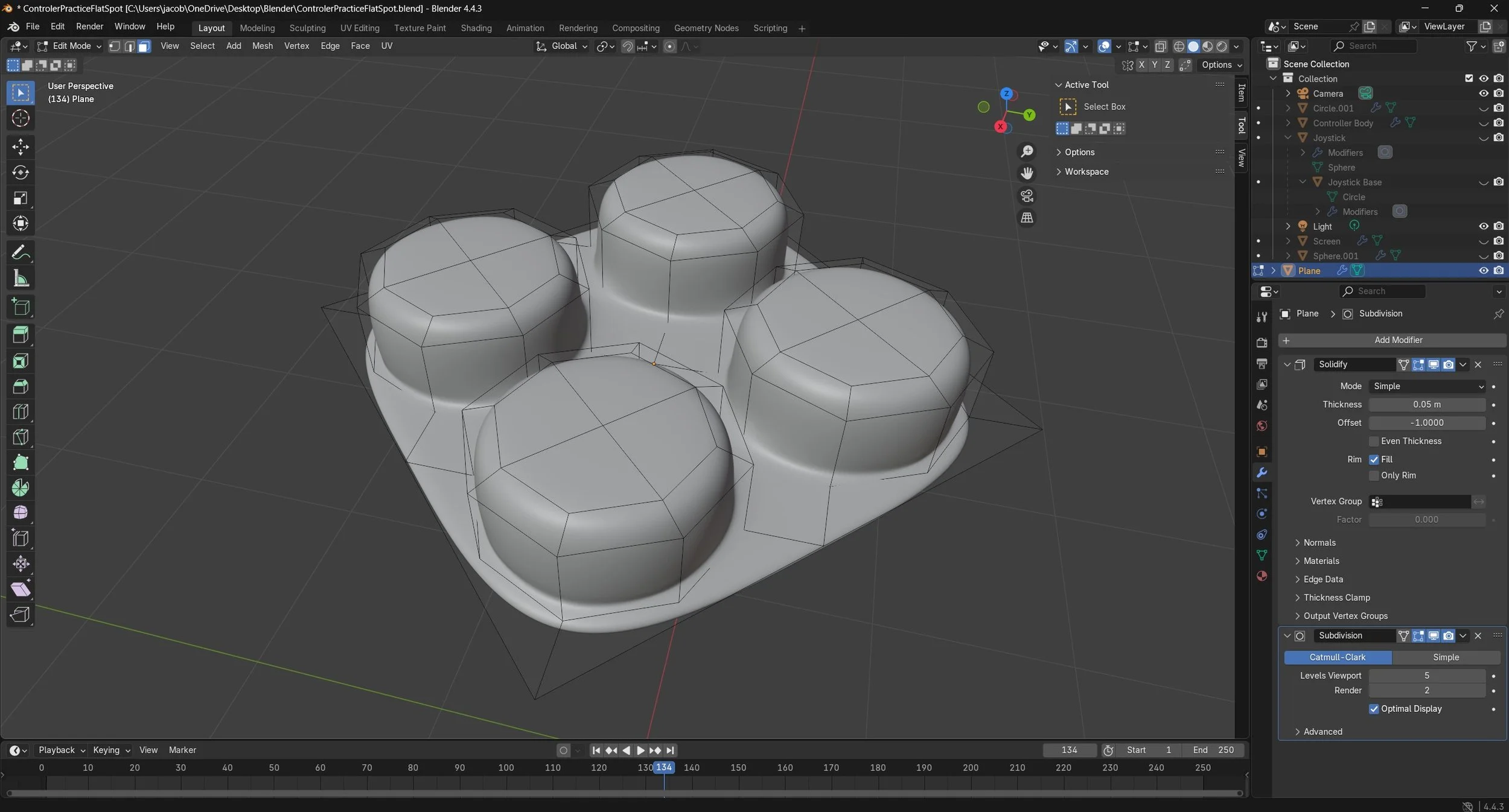Select the Measure tool
The height and width of the screenshot is (812, 1509).
pyautogui.click(x=21, y=279)
